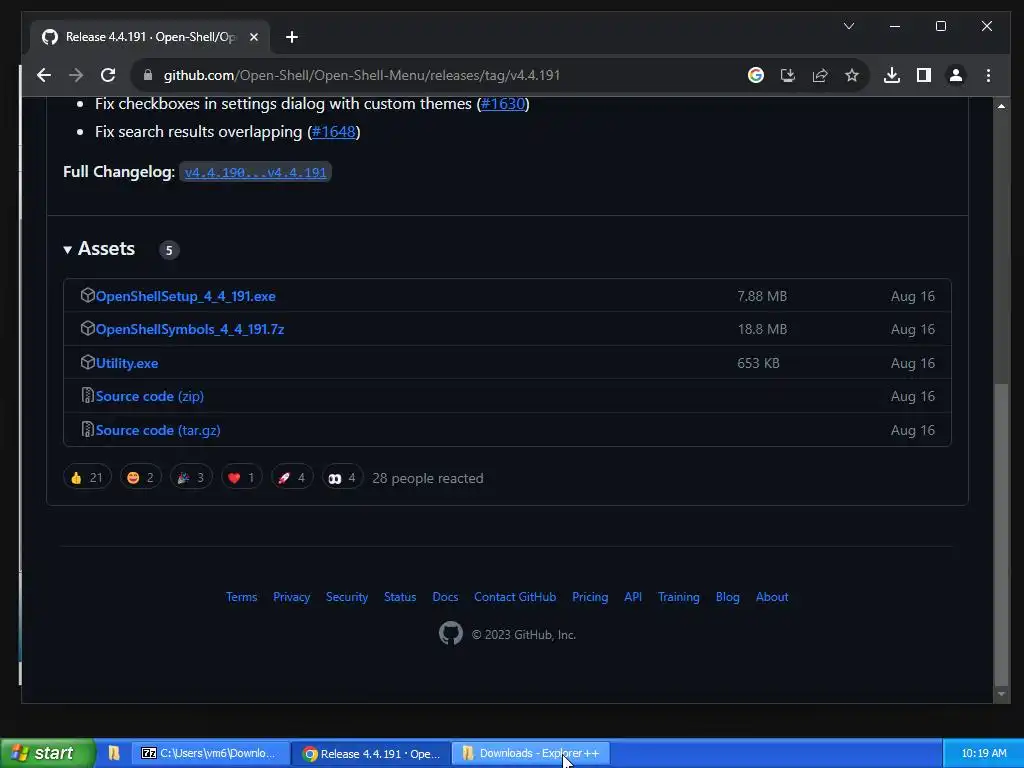This screenshot has height=768, width=1024.
Task: Open issue link #1648
Action: (334, 132)
